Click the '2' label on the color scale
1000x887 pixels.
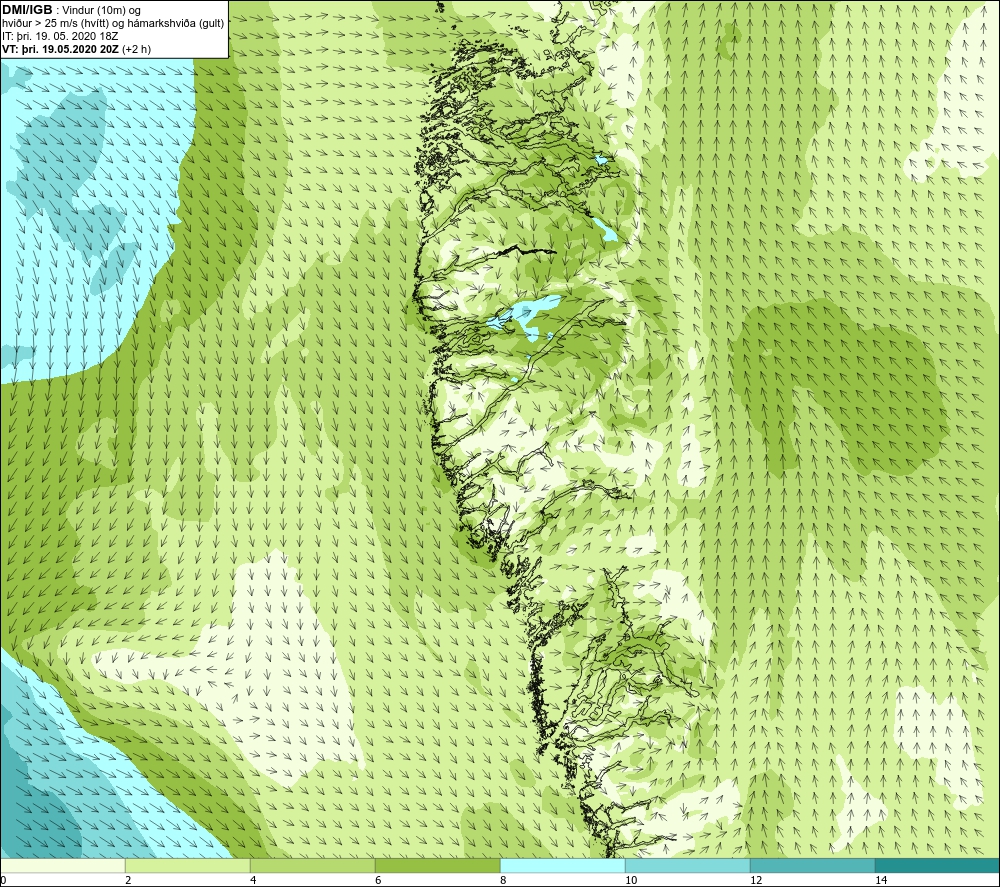coord(128,880)
